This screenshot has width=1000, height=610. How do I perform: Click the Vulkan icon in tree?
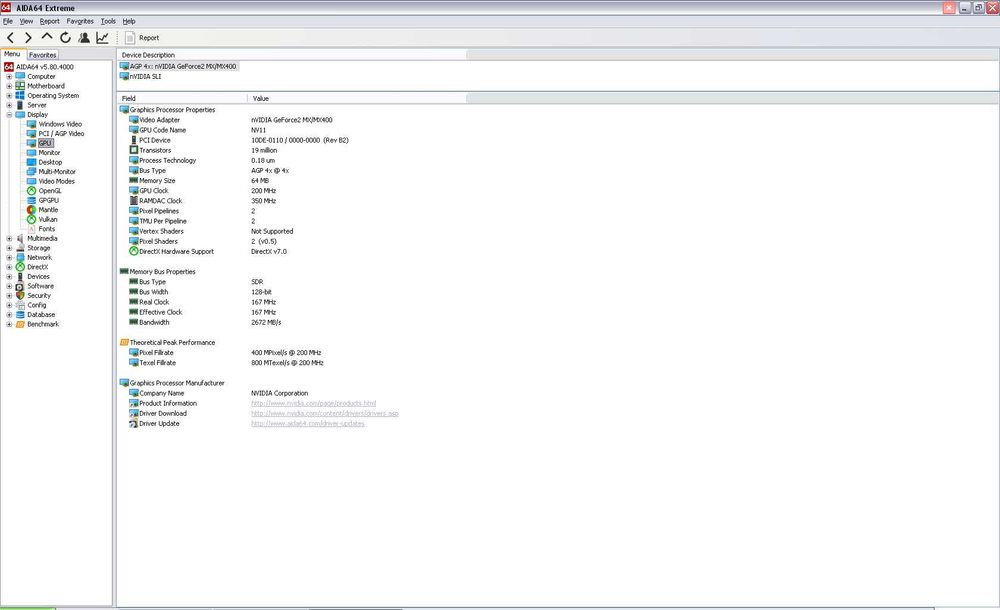coord(31,219)
